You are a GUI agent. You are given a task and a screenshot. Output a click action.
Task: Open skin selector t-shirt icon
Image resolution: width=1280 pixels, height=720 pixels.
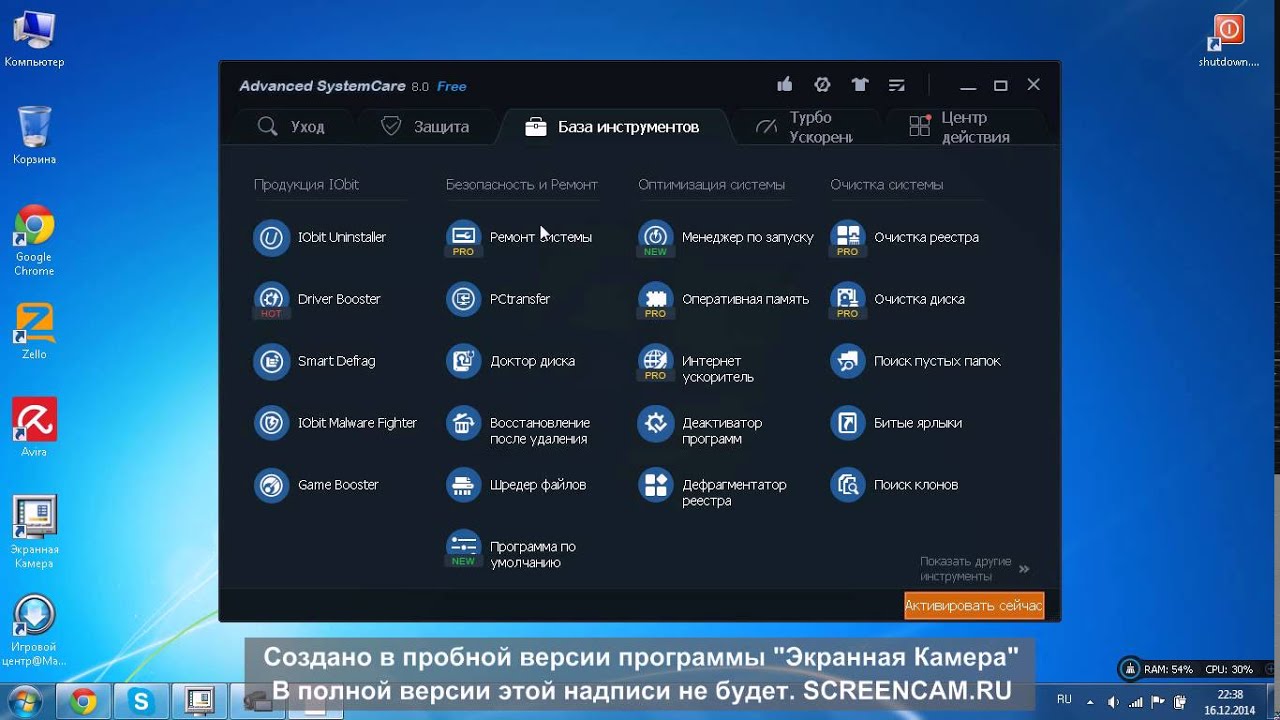click(x=859, y=85)
